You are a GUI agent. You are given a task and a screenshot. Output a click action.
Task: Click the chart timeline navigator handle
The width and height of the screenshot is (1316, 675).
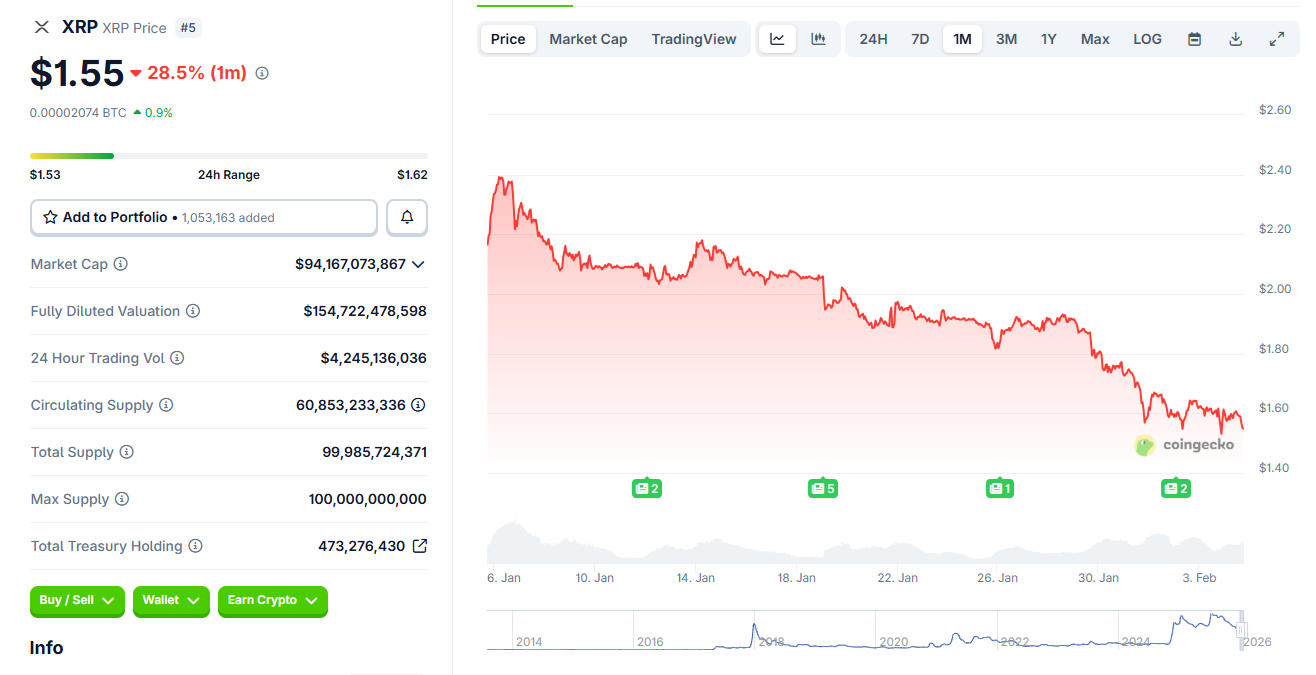tap(1242, 630)
